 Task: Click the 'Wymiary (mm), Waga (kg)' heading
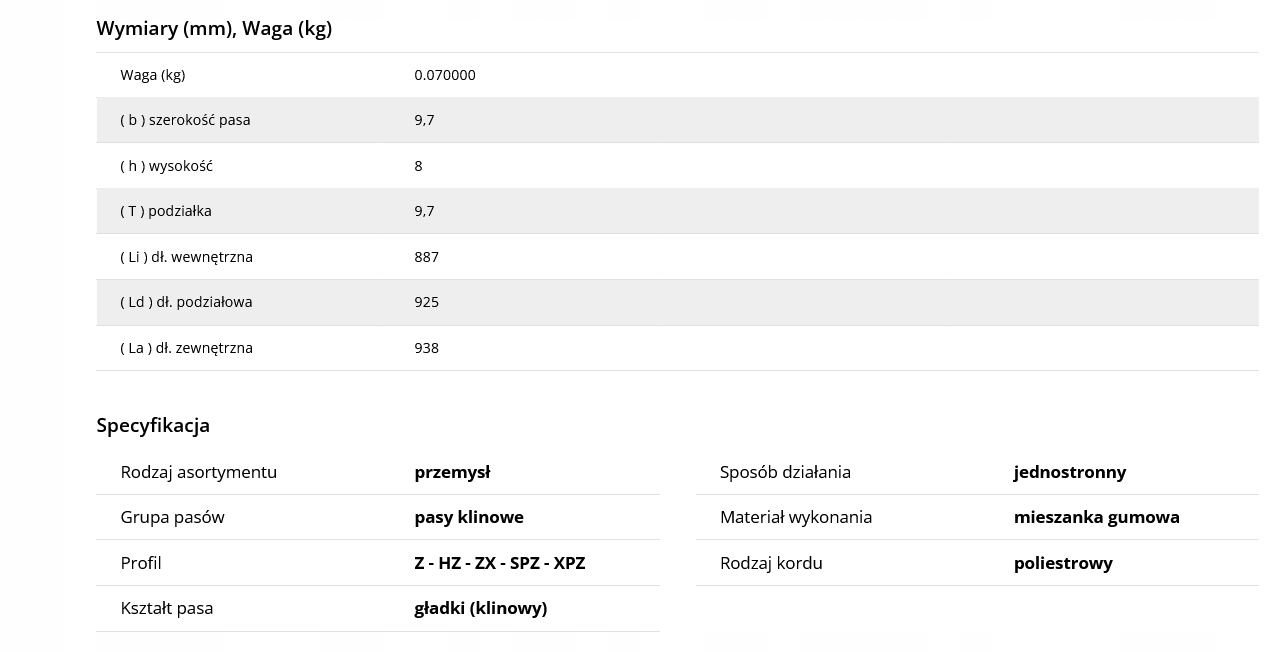pyautogui.click(x=214, y=28)
